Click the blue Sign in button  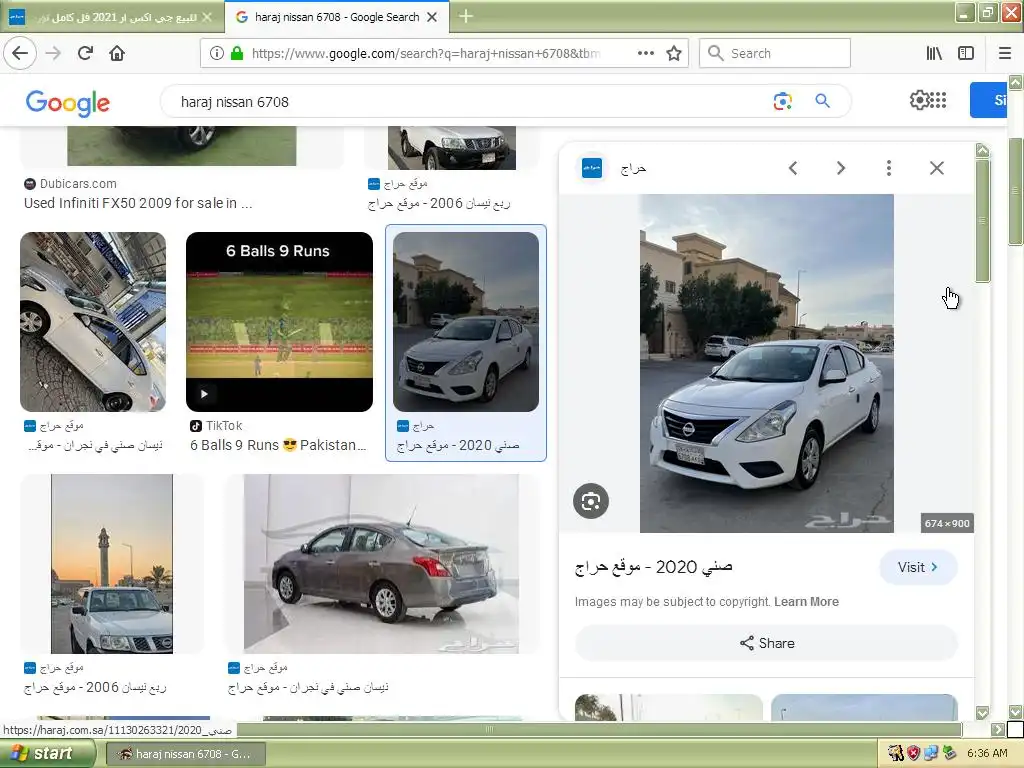coord(987,100)
